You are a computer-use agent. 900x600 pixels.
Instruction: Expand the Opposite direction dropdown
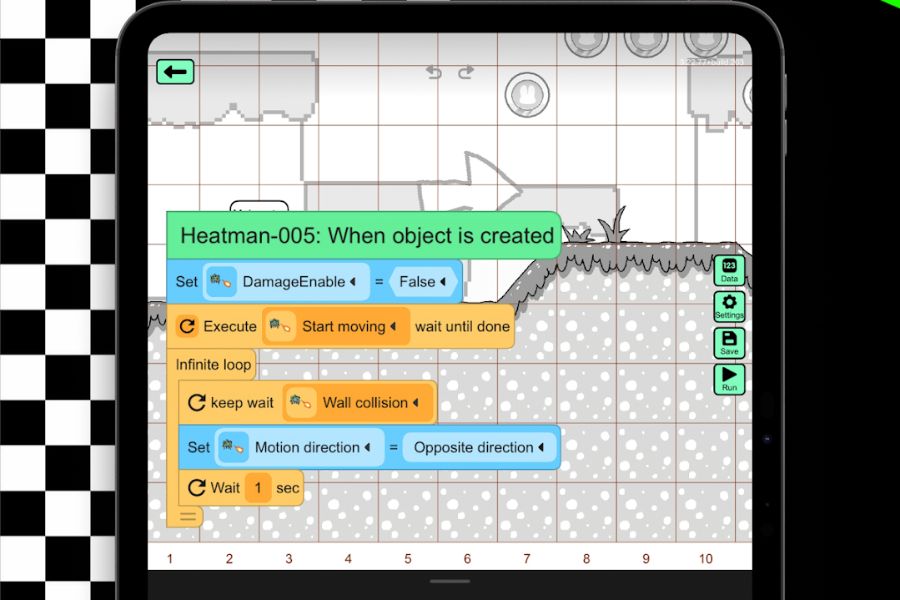pyautogui.click(x=479, y=447)
